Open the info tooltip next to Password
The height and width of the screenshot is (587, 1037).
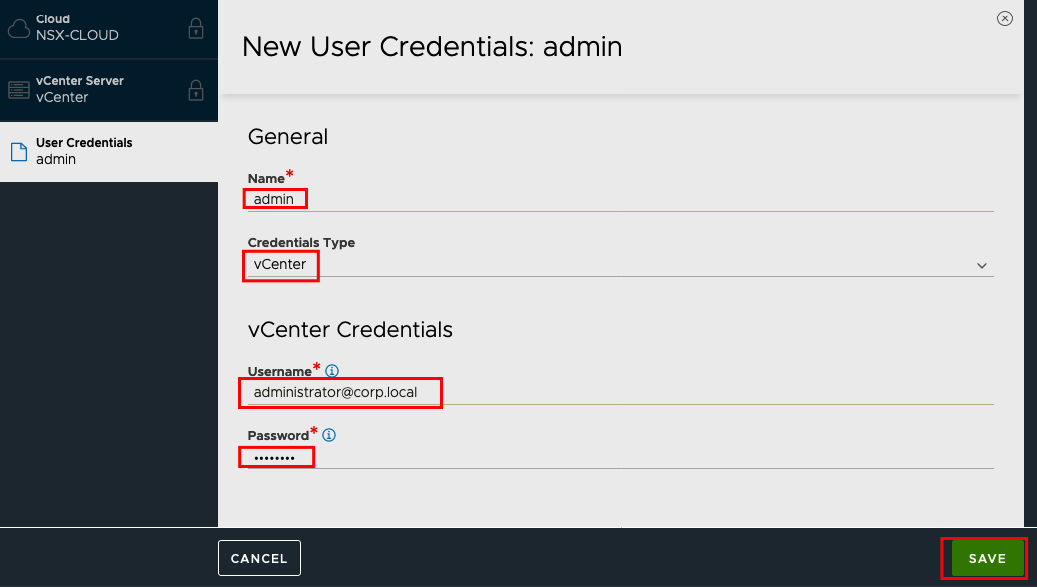(329, 435)
